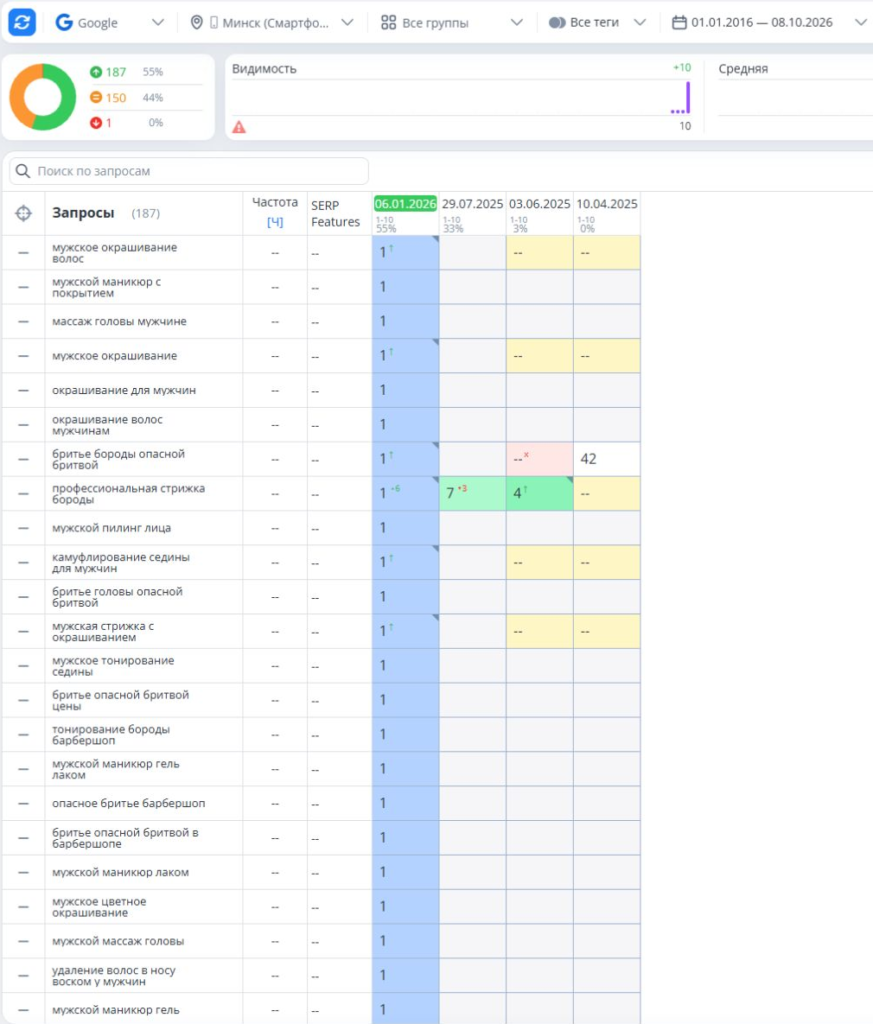The width and height of the screenshot is (873, 1024).
Task: Select the 06.01.2026 date column header
Action: click(405, 204)
